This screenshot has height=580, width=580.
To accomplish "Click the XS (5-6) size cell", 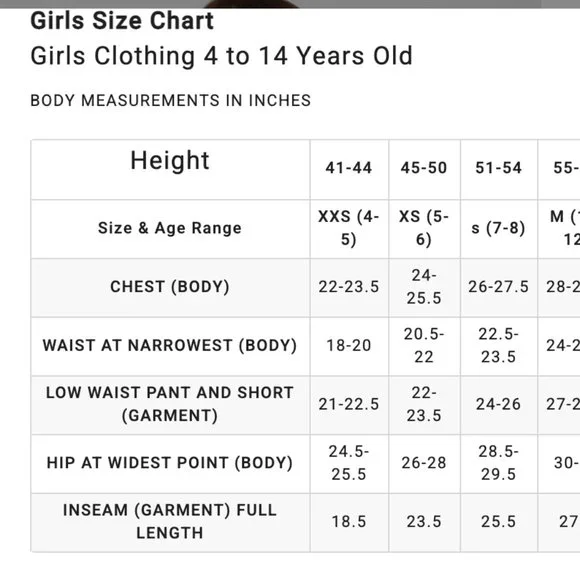I will point(424,228).
